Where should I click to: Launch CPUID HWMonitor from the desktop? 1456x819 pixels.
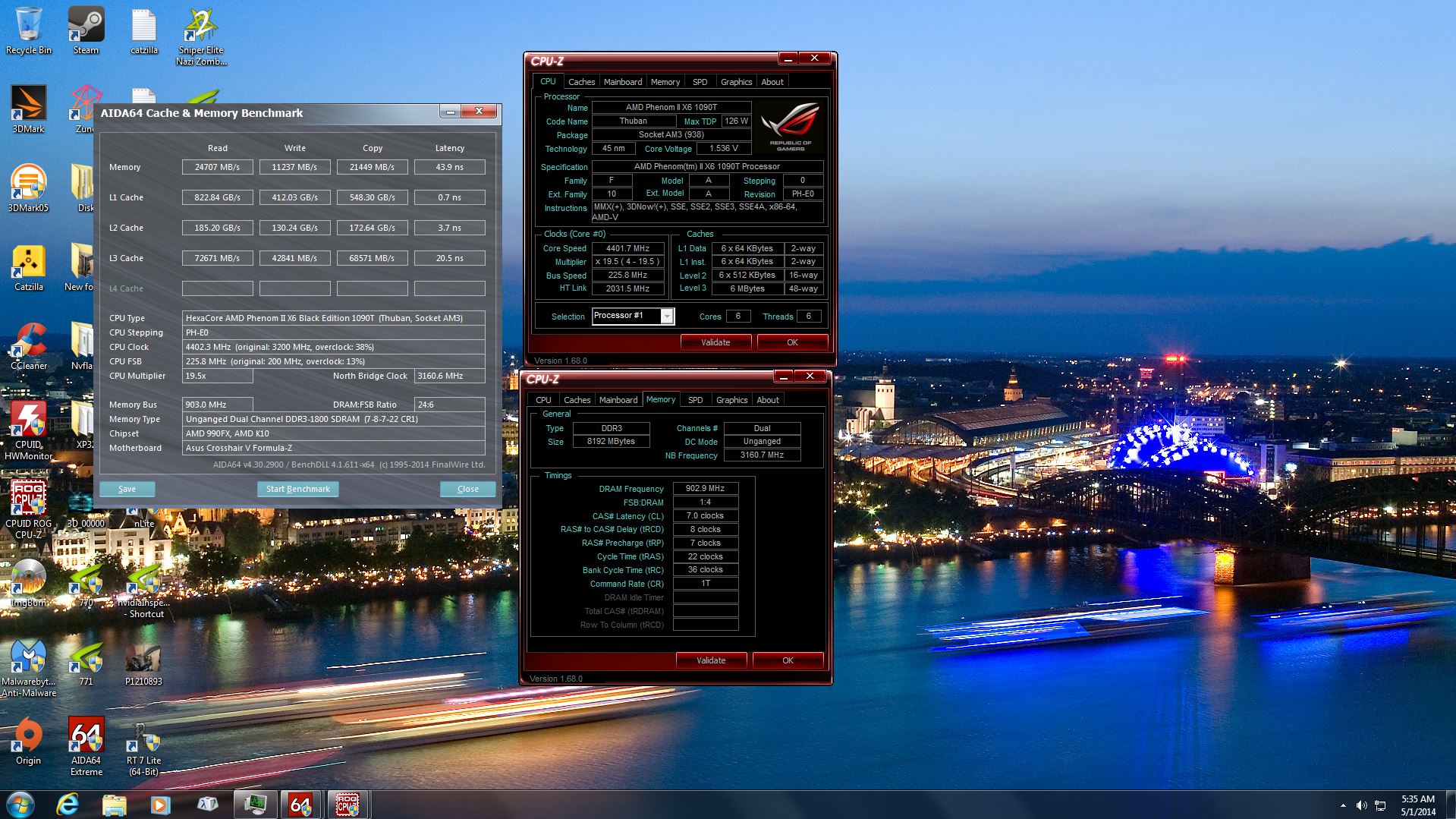pyautogui.click(x=29, y=430)
